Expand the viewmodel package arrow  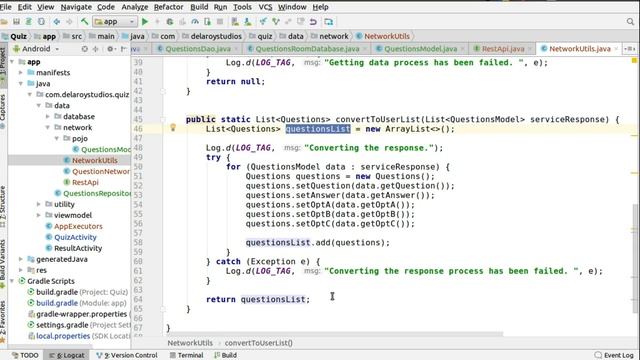pos(39,215)
